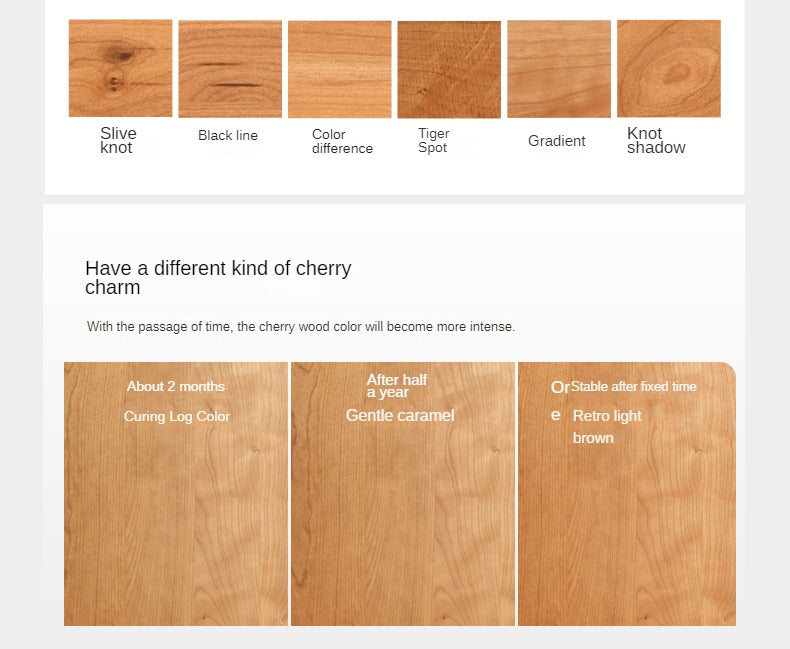Click the "Curing Log Color" text

[177, 416]
